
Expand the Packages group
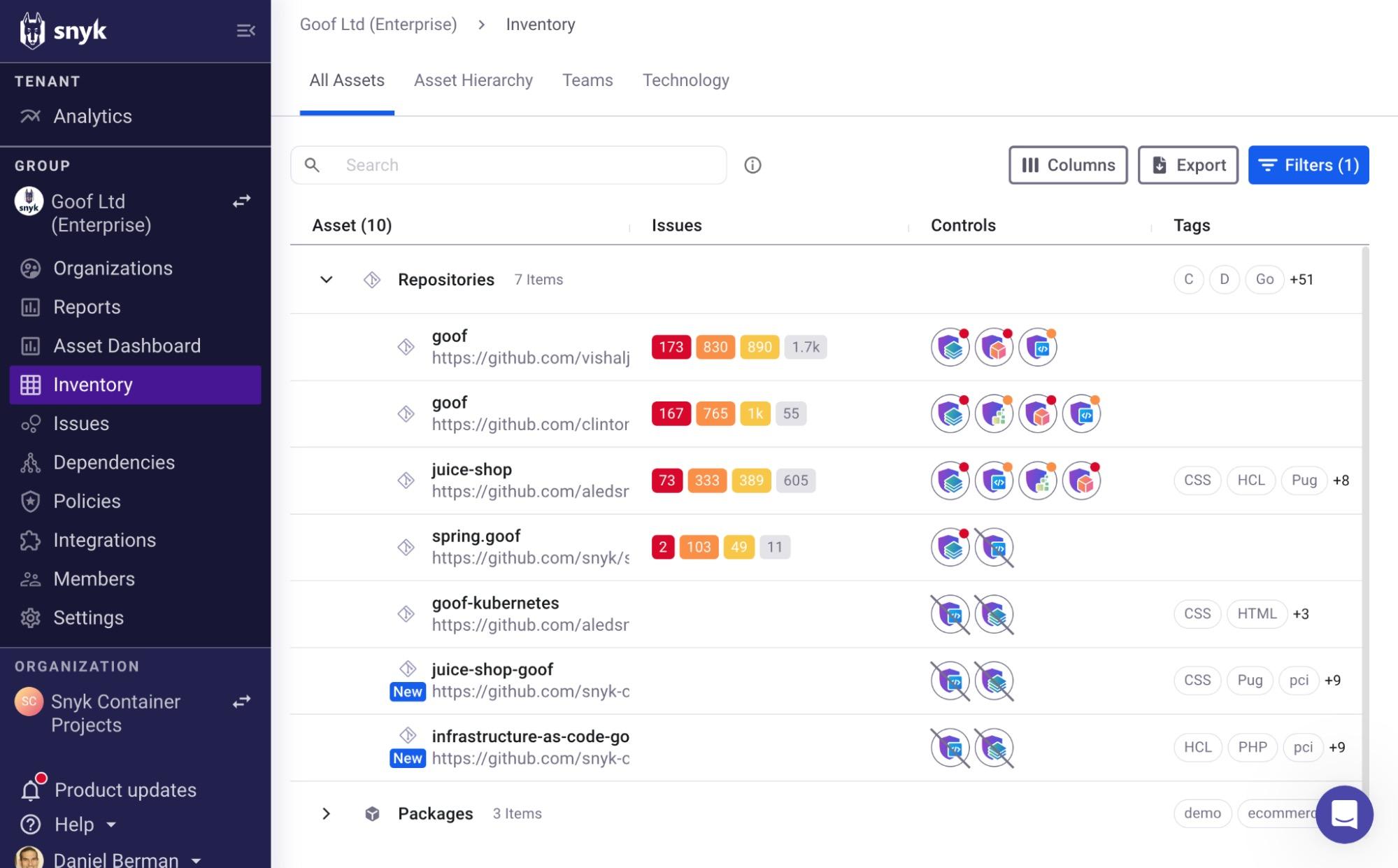click(326, 813)
